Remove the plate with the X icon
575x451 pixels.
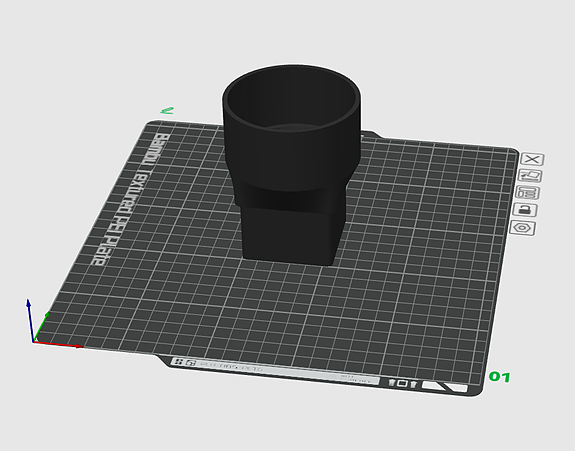[532, 160]
